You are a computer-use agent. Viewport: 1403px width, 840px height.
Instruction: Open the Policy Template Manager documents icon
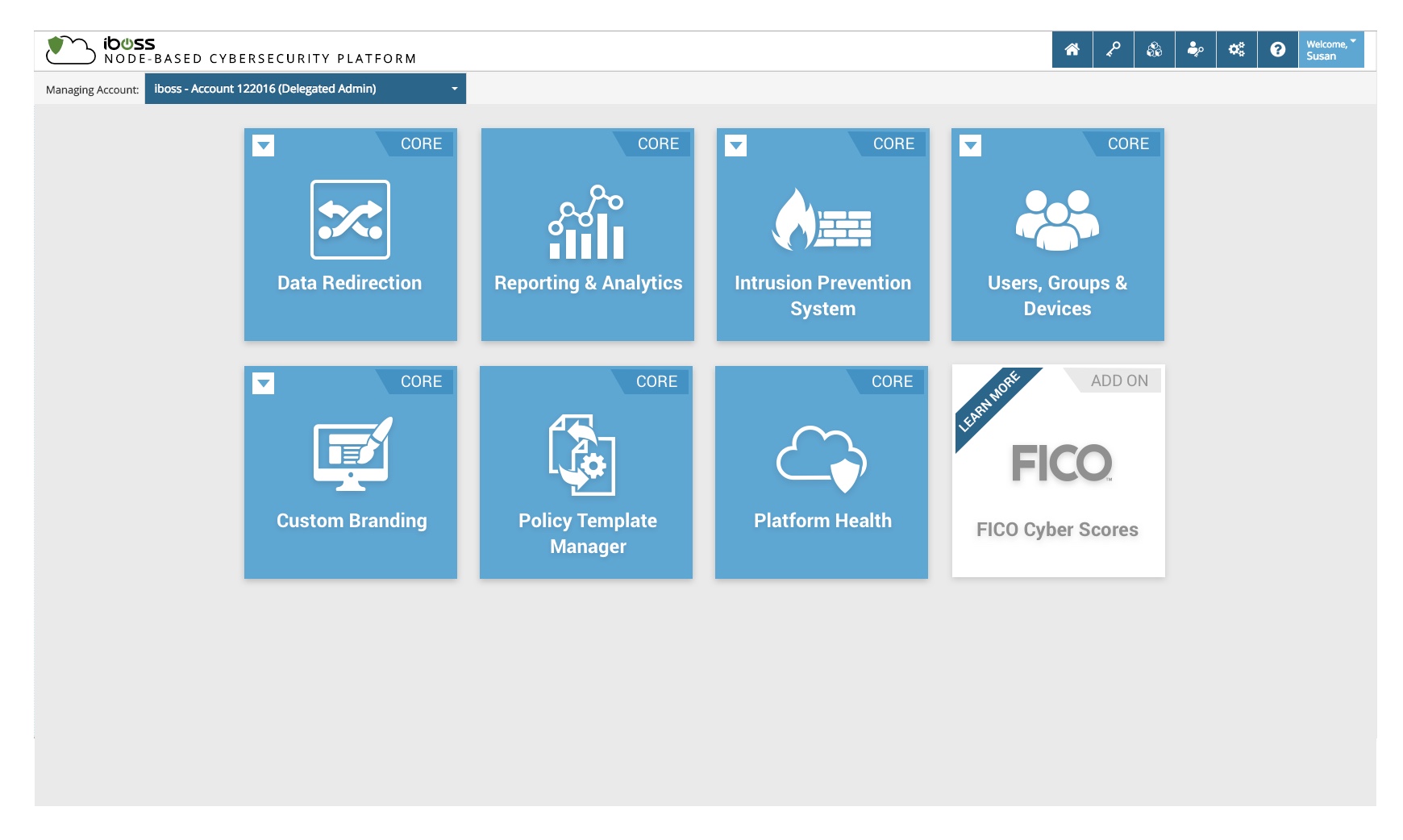coord(582,455)
